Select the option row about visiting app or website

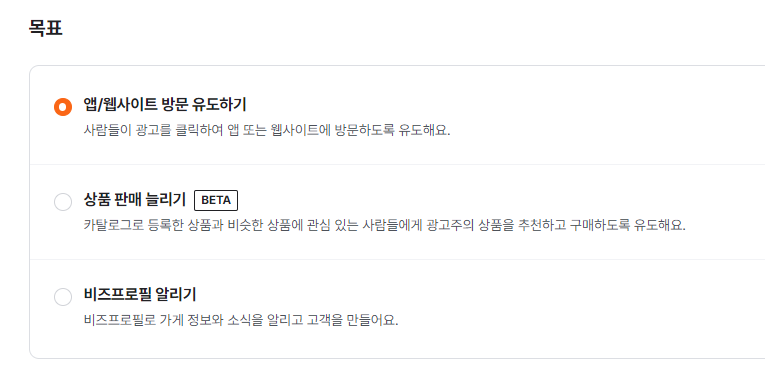(x=397, y=116)
